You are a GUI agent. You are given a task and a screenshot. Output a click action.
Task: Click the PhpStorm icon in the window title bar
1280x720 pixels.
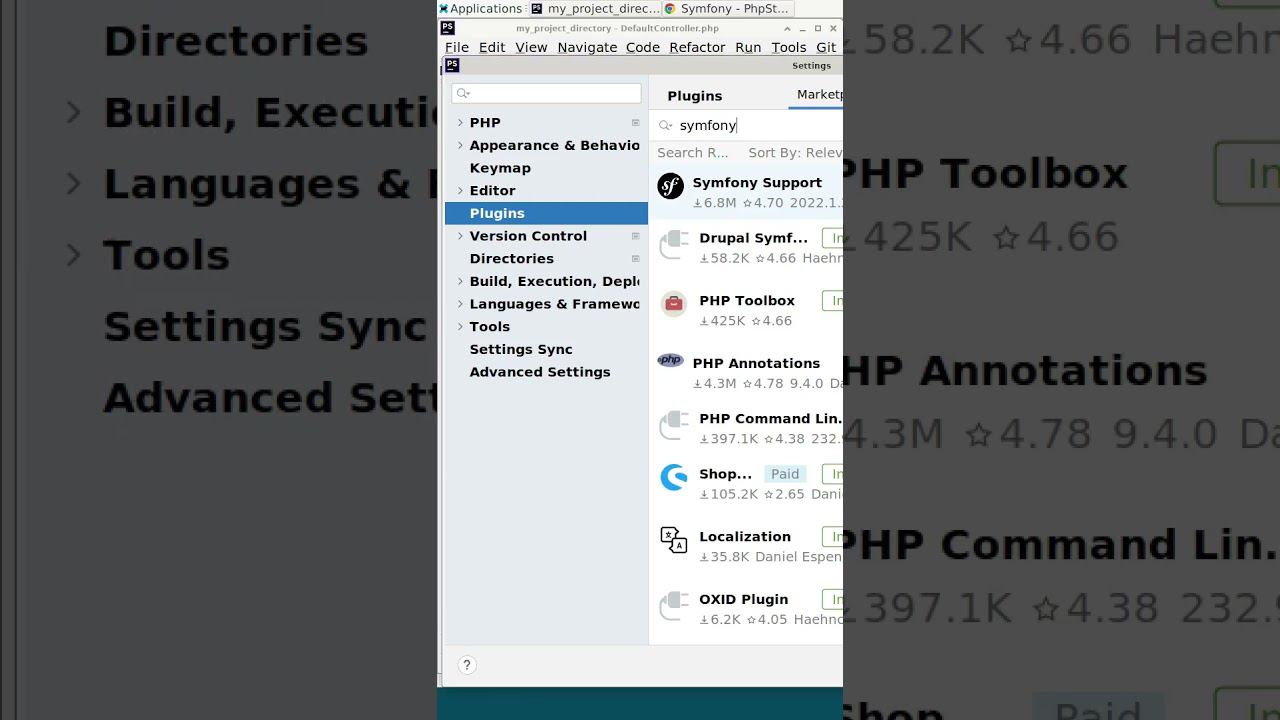tap(448, 28)
